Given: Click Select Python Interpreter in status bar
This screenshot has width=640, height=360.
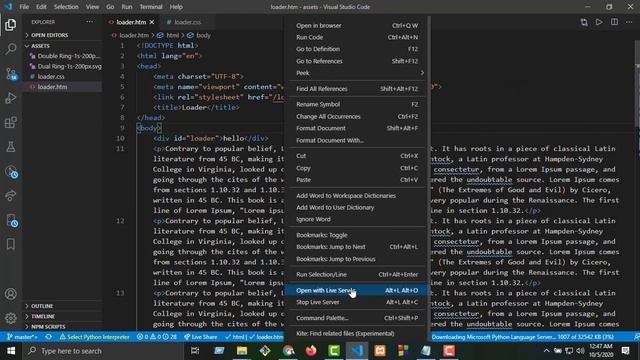Looking at the screenshot, I should coord(95,337).
